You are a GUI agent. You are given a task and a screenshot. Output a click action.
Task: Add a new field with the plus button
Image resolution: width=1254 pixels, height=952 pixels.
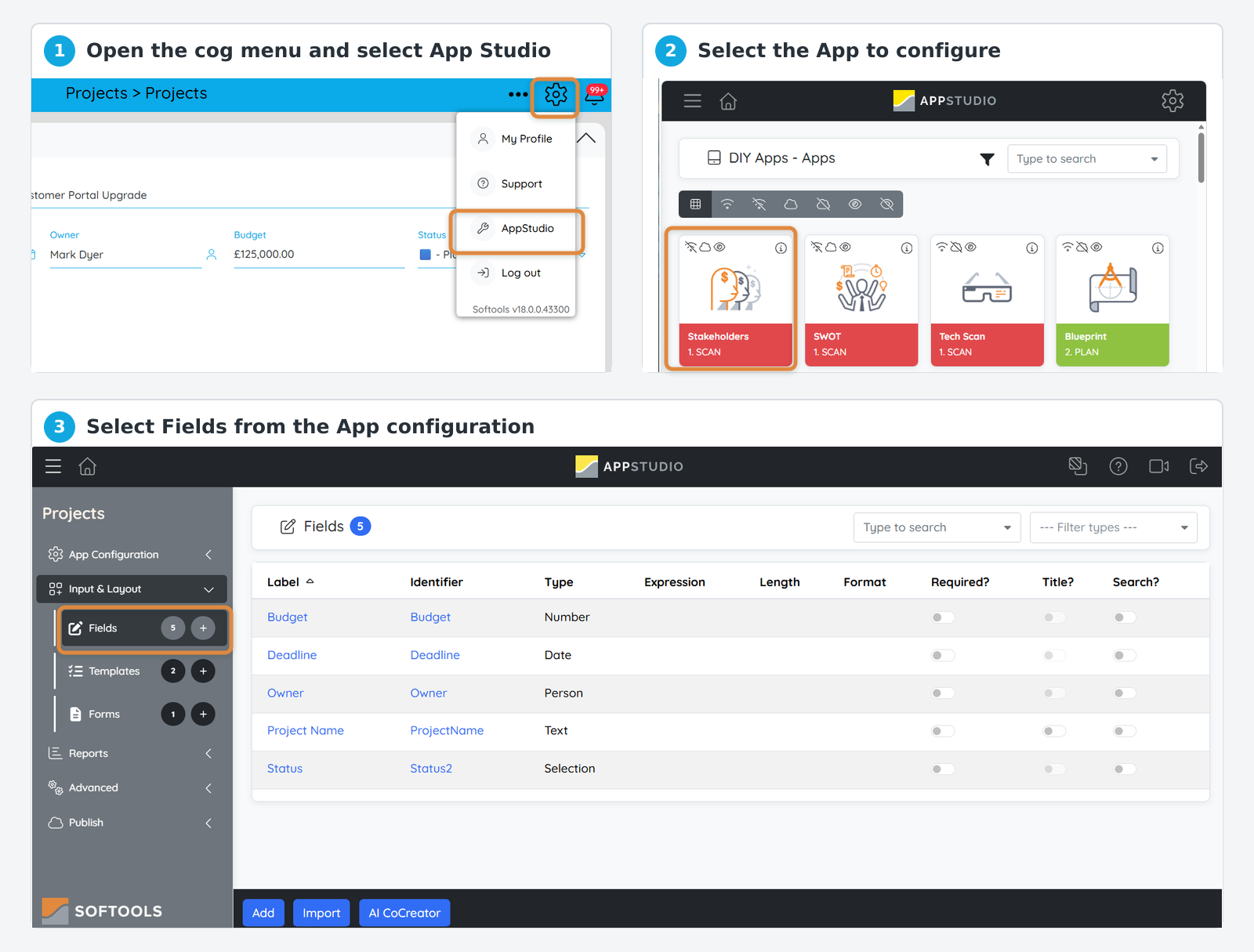pyautogui.click(x=203, y=628)
